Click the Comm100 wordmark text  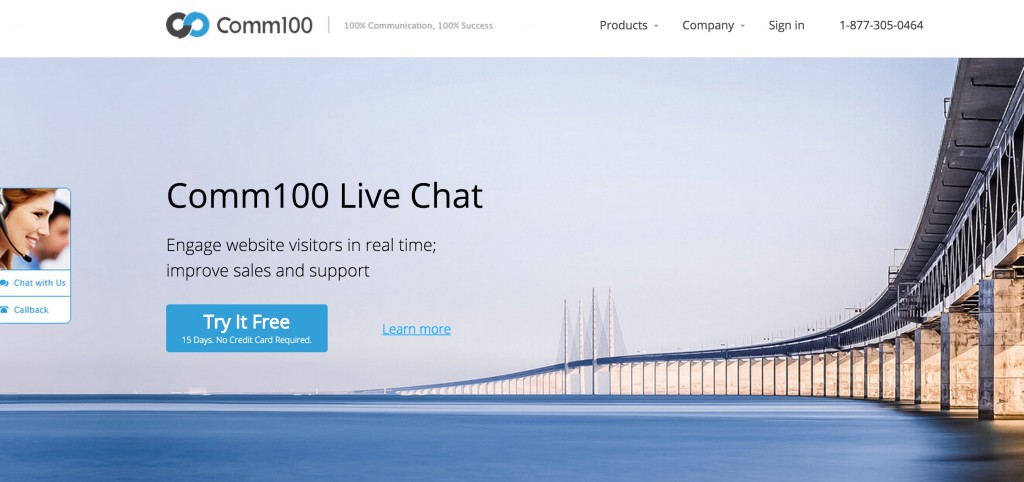(264, 25)
